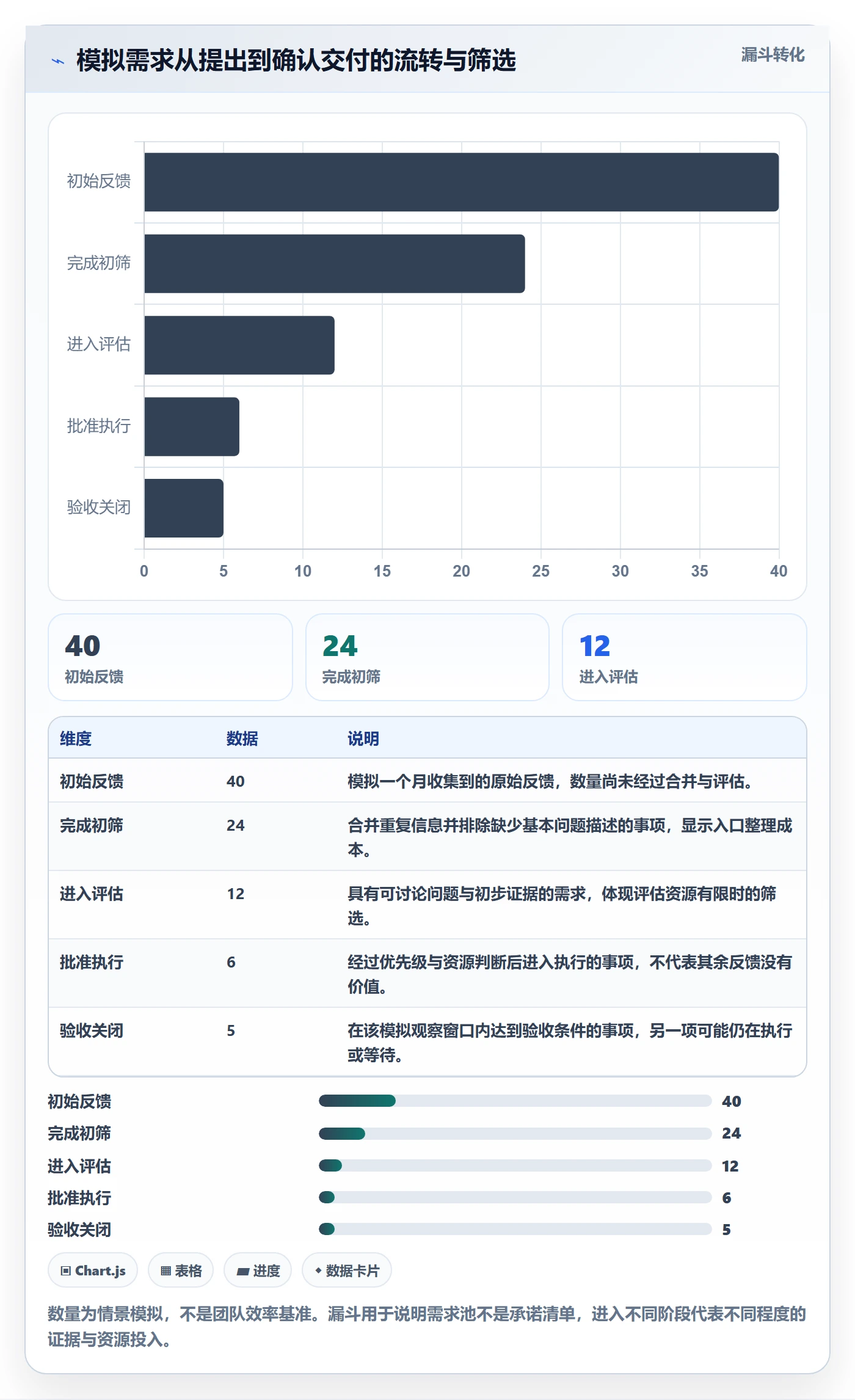
Task: Select the 24 完成初筛 data card
Action: coord(428,657)
